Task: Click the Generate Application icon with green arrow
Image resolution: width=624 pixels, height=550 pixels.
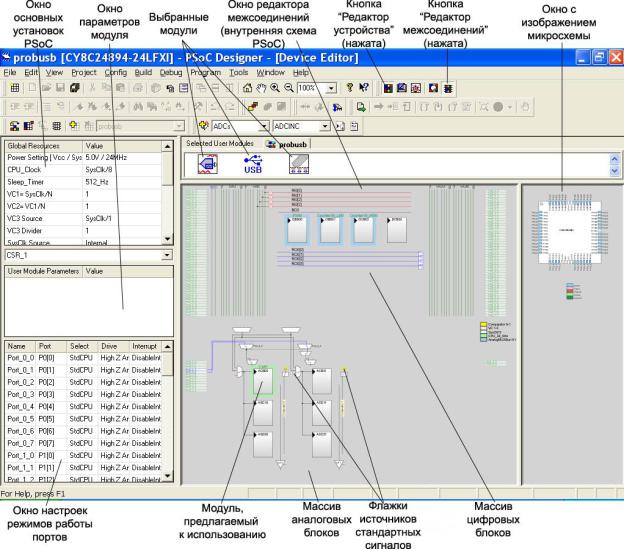Action: pos(361,107)
